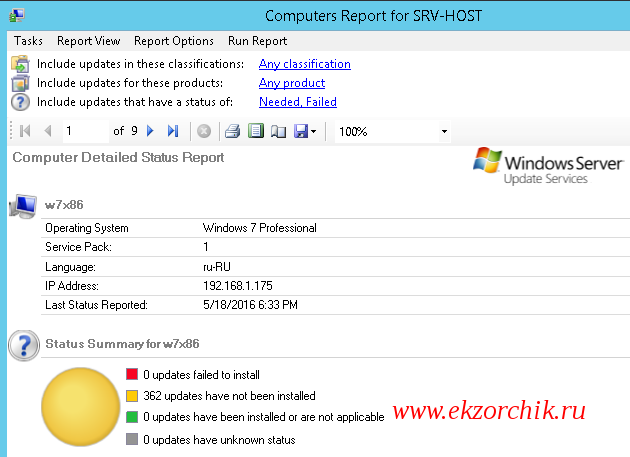
Task: Edit the current page number field
Action: point(86,131)
